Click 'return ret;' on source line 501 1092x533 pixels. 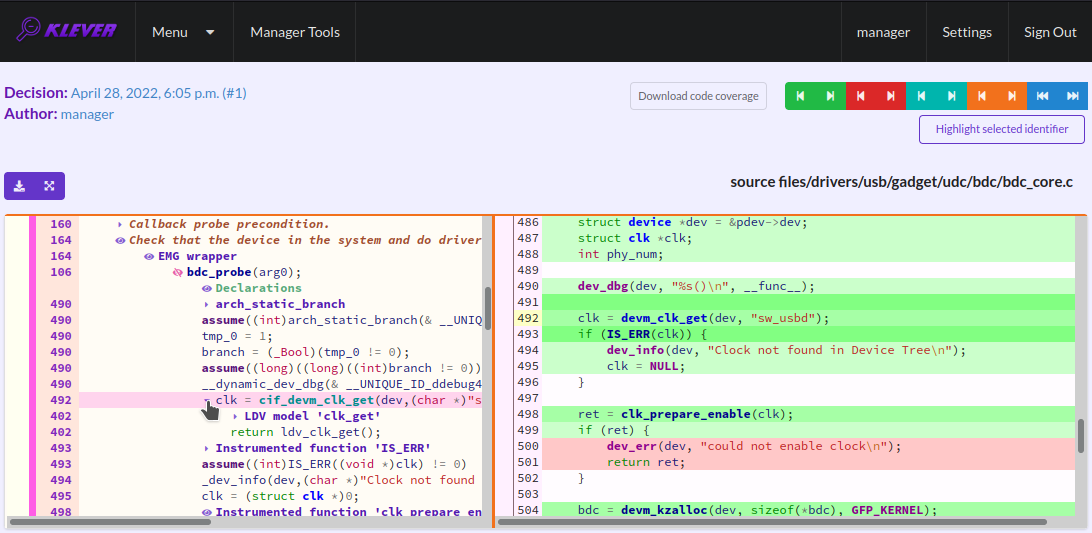click(646, 463)
